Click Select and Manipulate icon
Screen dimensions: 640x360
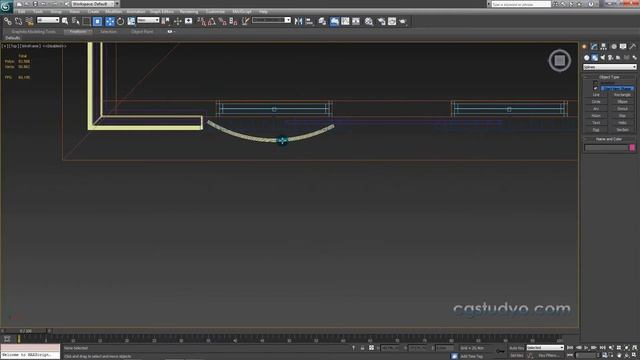177,21
